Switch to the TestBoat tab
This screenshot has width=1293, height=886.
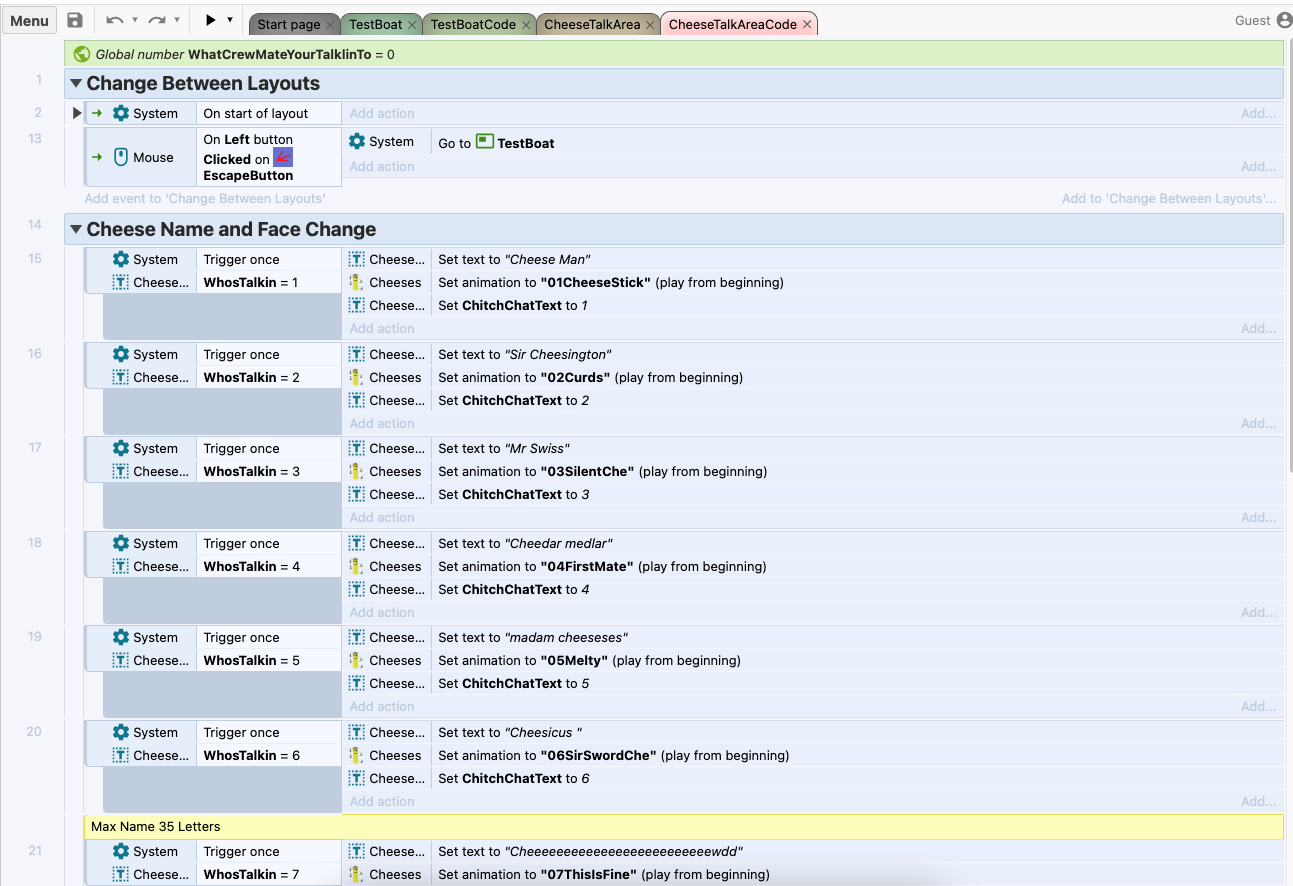375,24
